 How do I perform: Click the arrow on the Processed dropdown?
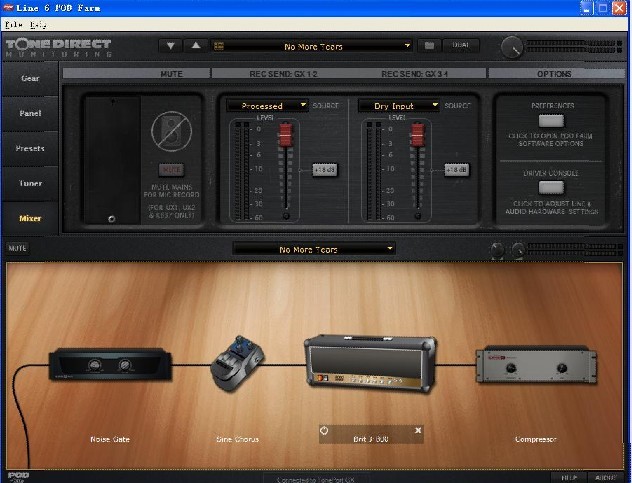pyautogui.click(x=303, y=105)
